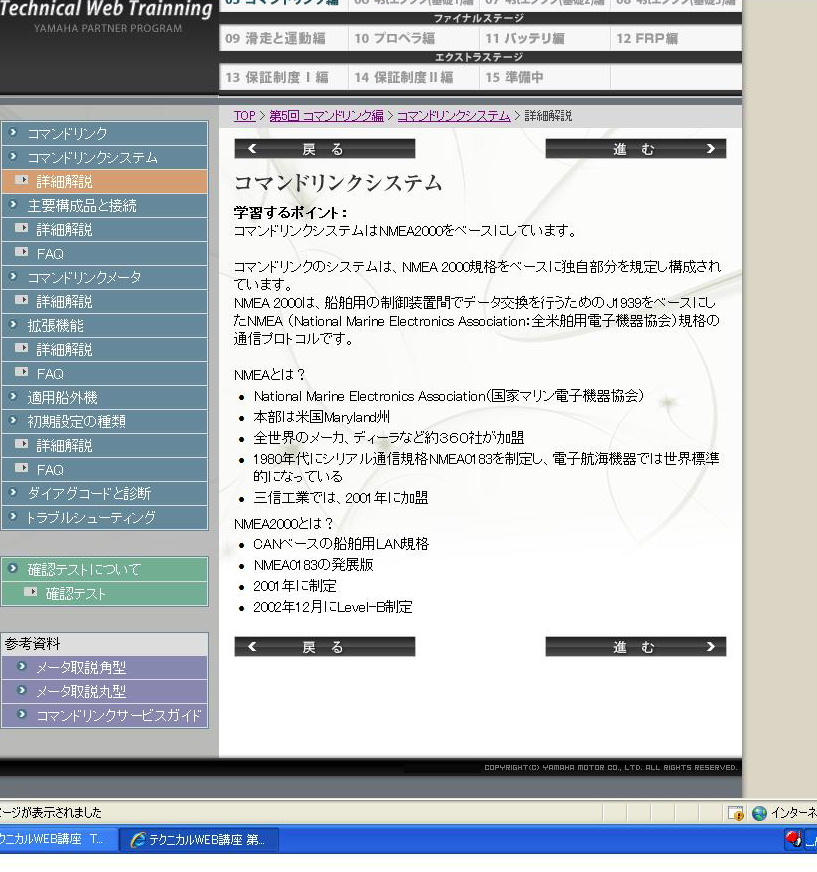Click arrow icon beside コマンドリンク item
Viewport: 817px width, 872px height.
click(13, 132)
